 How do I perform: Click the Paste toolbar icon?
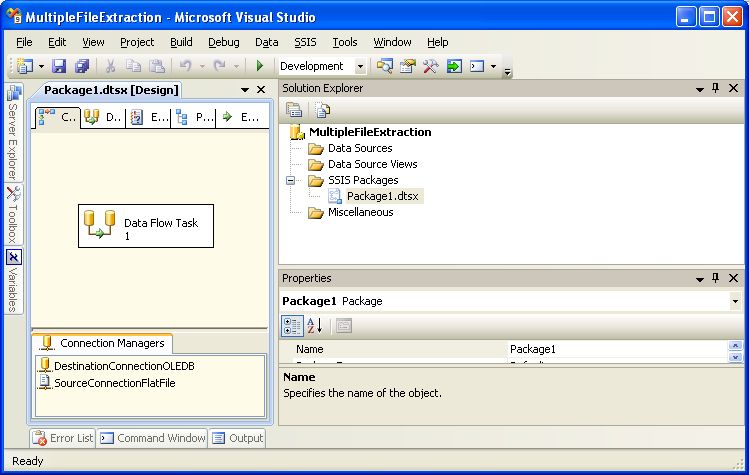tap(157, 66)
